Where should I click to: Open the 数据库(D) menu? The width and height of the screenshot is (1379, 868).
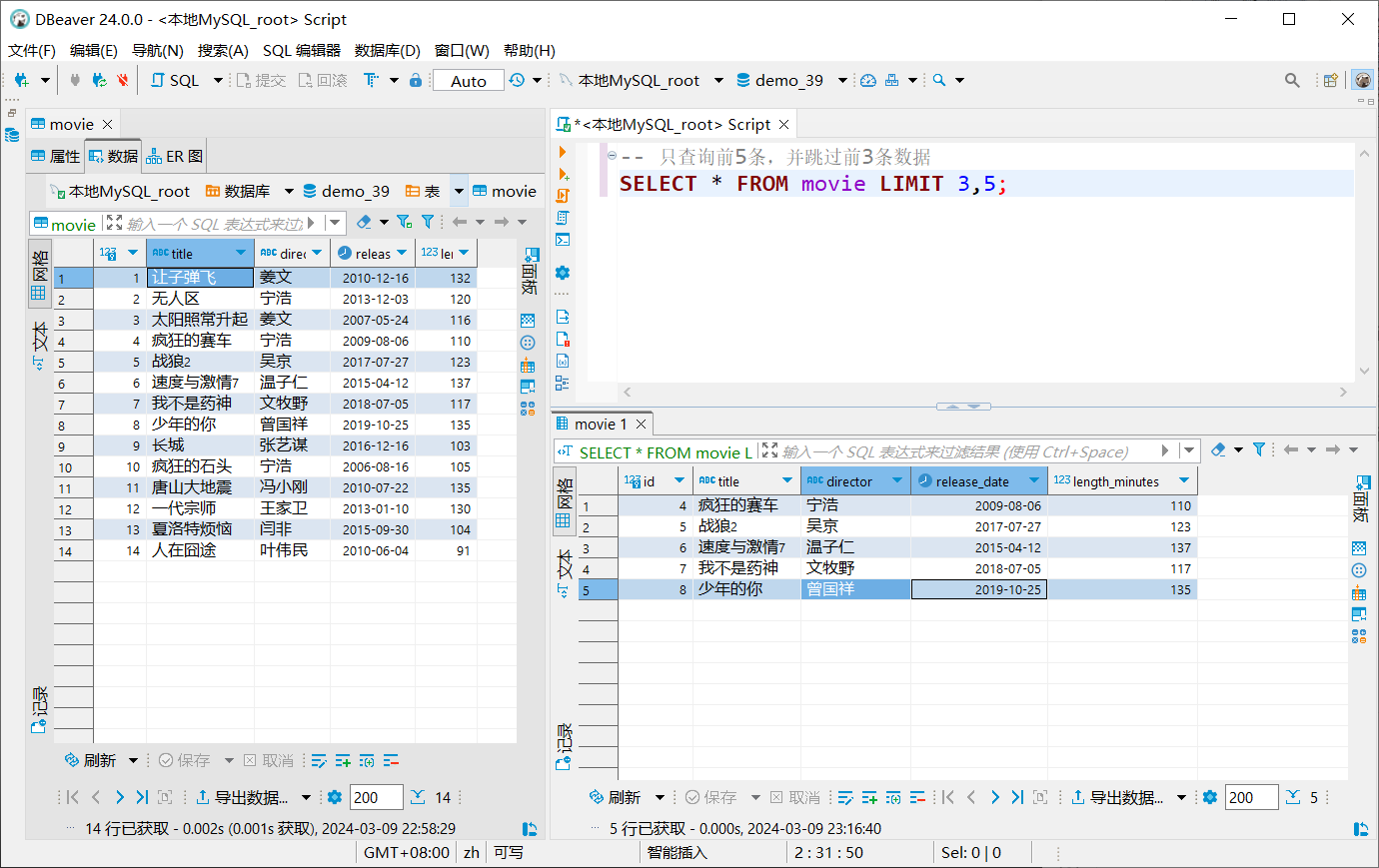click(388, 50)
